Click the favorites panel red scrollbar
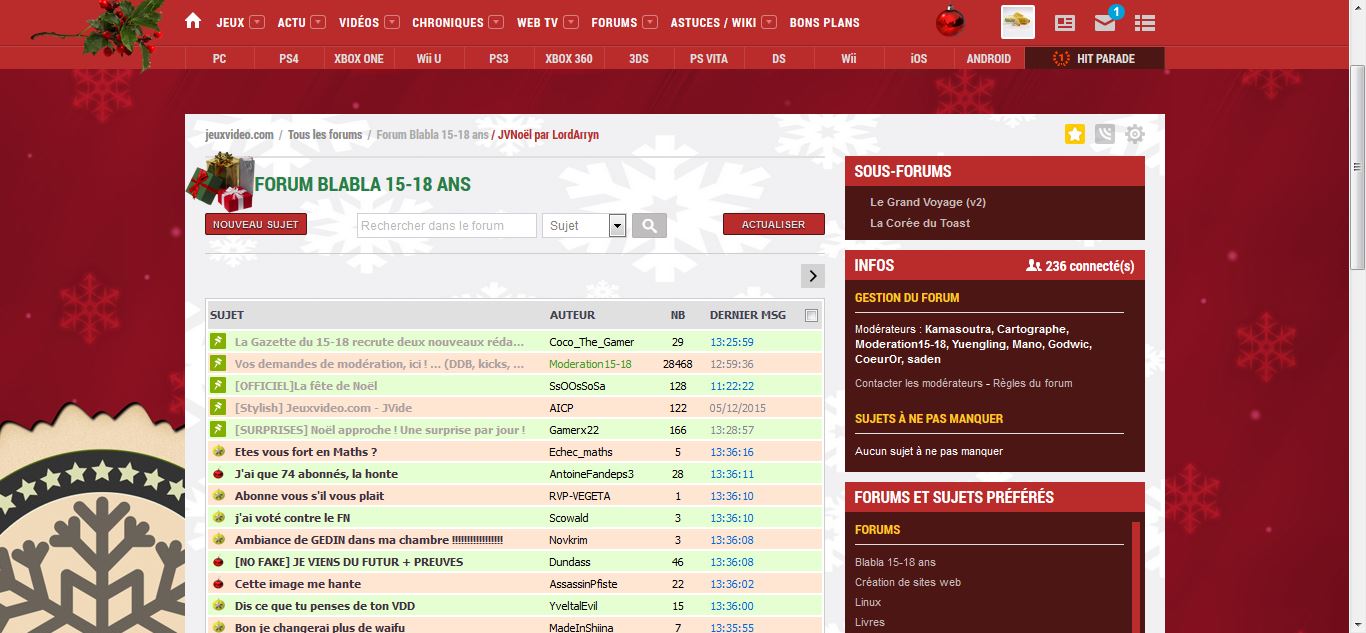Screen dimensions: 1366x633 [x=1136, y=577]
